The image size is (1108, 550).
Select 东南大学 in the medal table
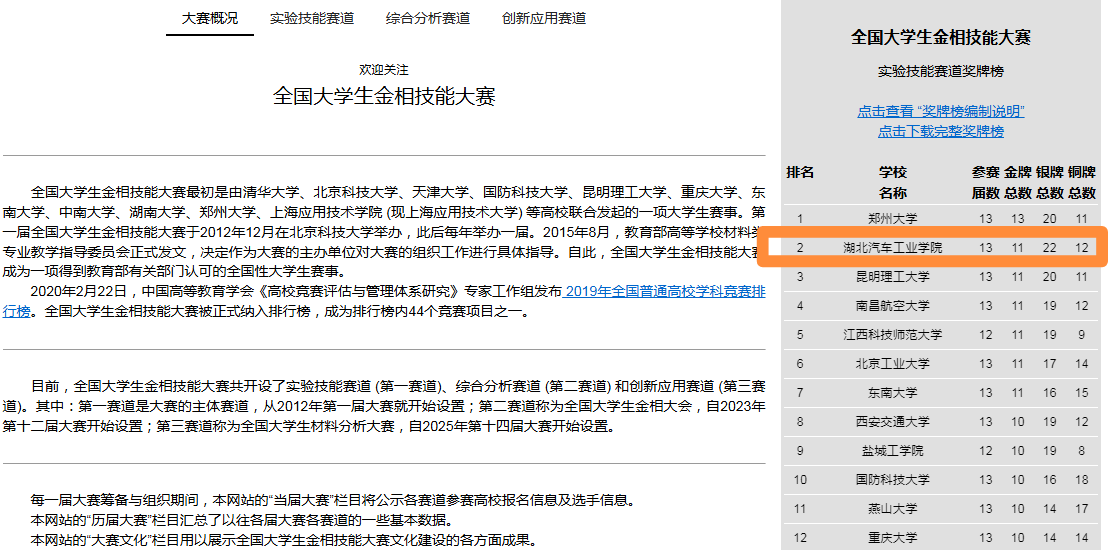point(892,393)
